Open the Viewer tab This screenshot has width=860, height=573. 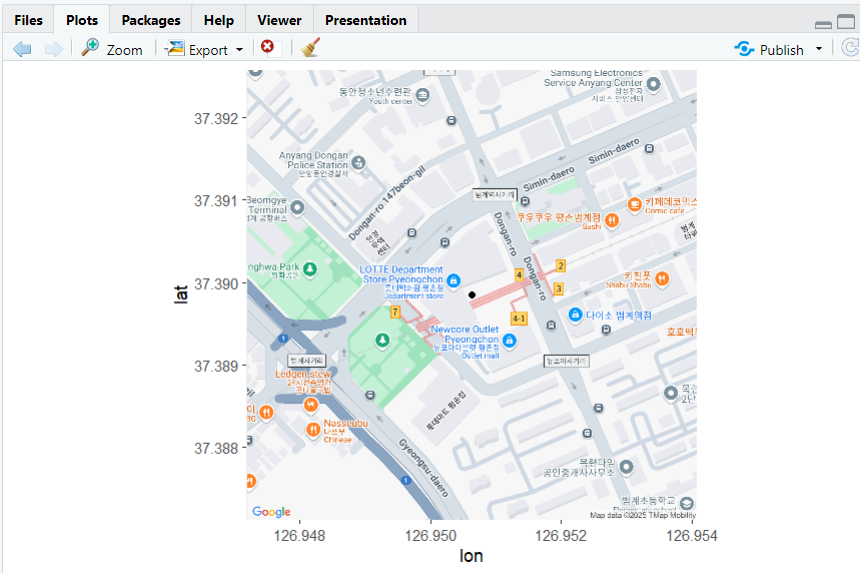(x=279, y=20)
